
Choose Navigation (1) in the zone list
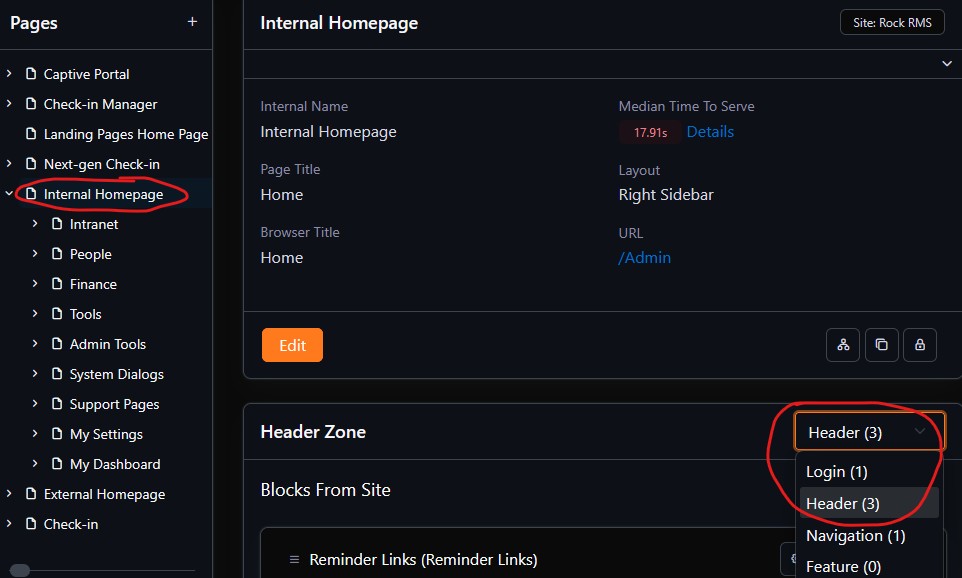click(855, 536)
